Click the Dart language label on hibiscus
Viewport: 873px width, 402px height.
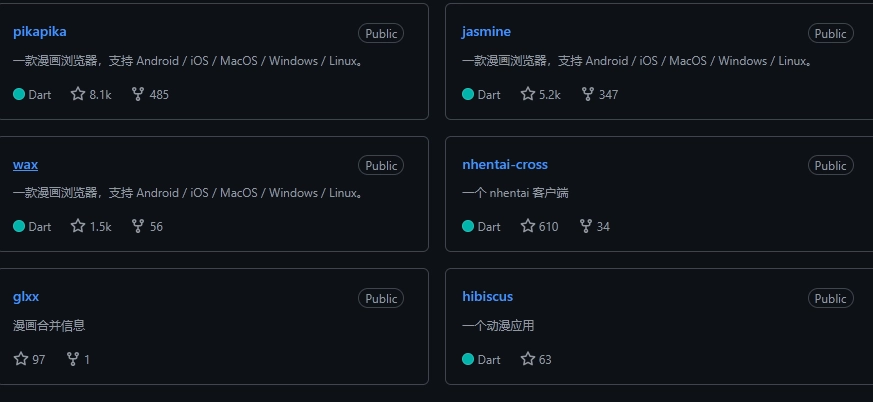(489, 359)
